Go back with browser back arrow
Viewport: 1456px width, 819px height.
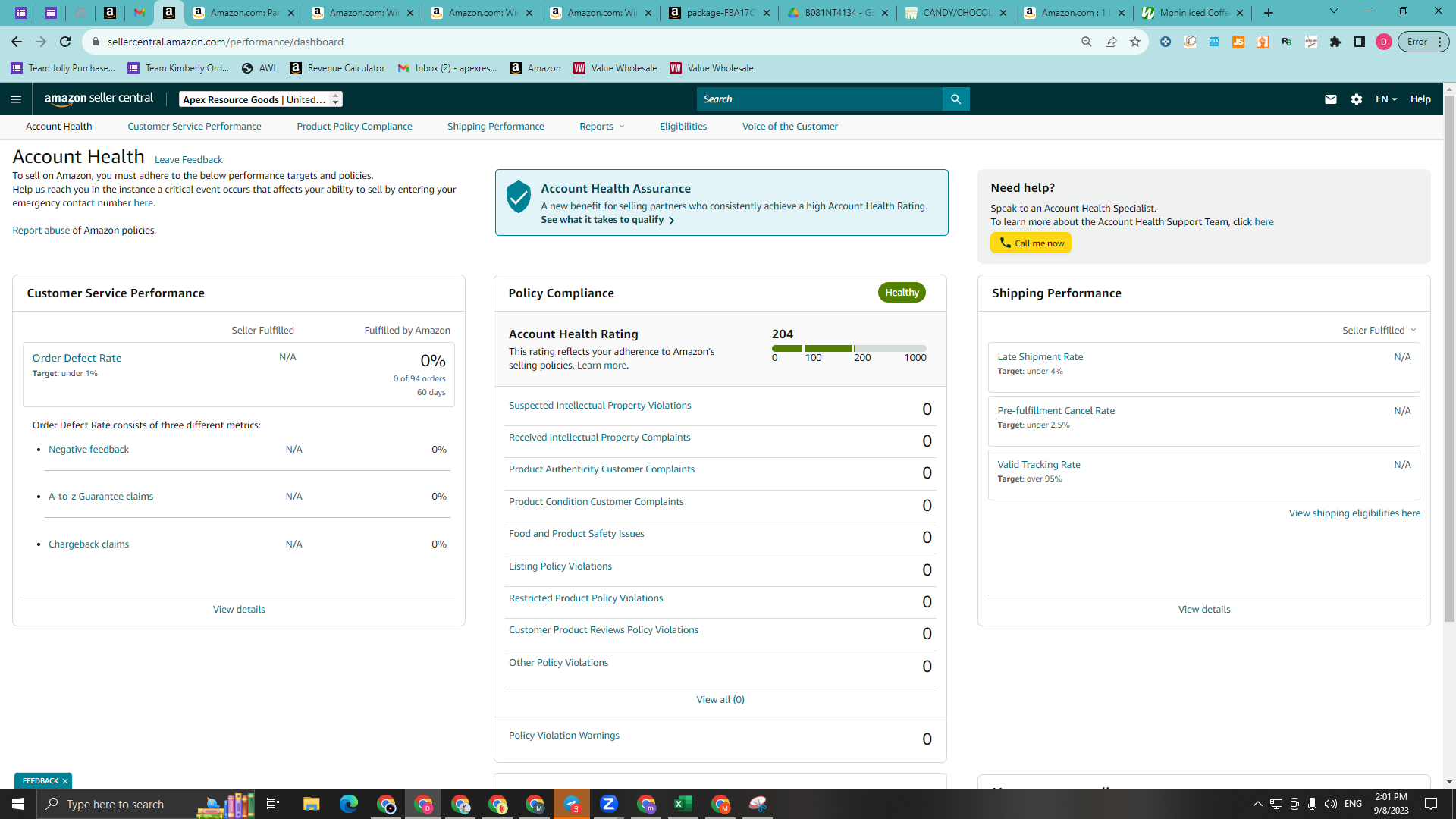pos(17,42)
